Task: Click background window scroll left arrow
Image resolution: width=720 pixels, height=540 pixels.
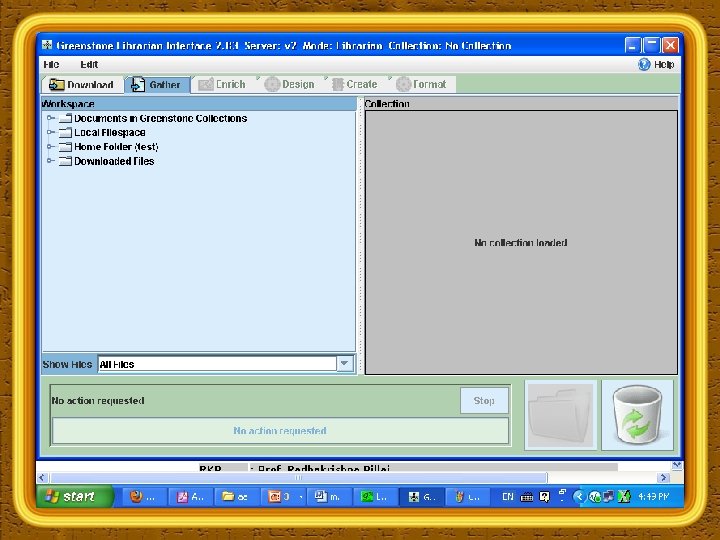Action: pos(43,478)
